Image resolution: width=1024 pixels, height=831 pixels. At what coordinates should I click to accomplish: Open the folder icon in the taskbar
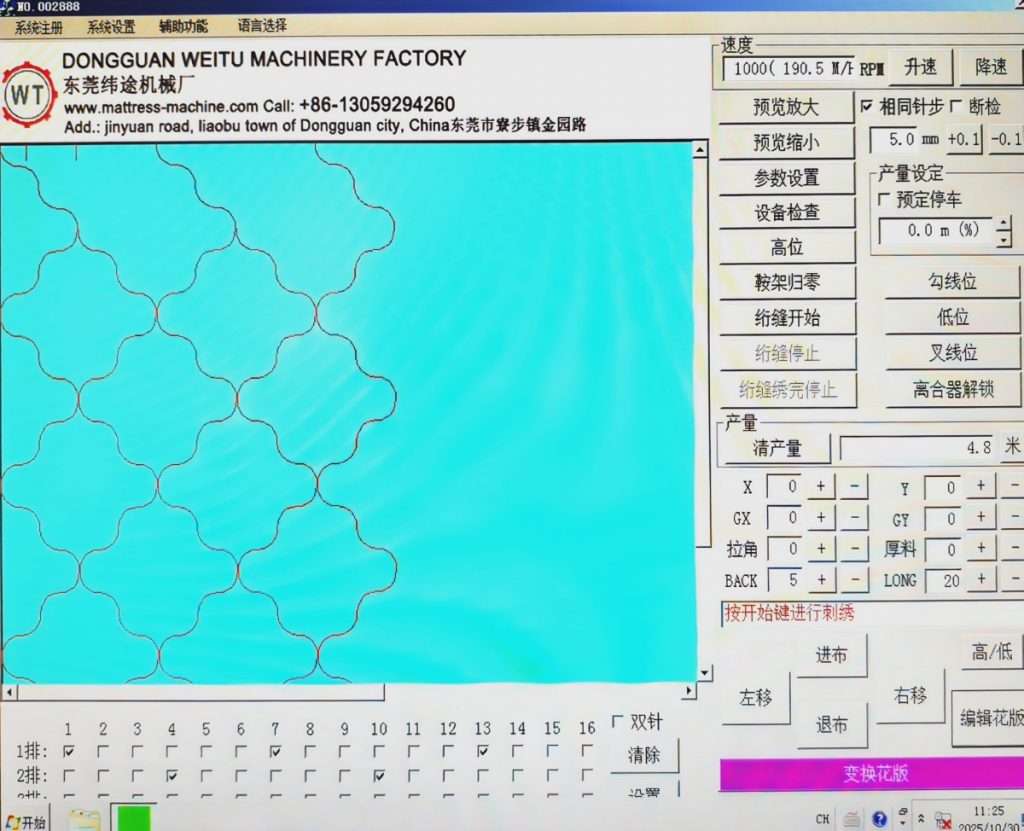pyautogui.click(x=83, y=820)
